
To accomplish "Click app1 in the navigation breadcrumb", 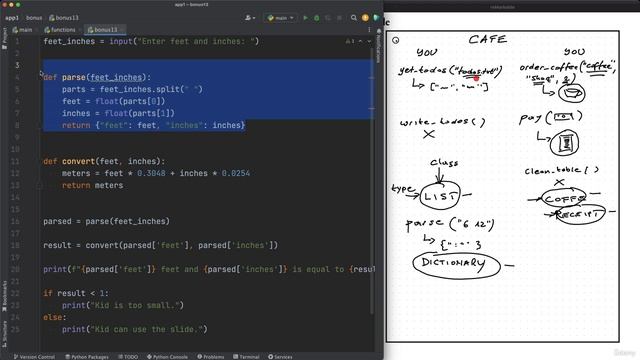I will click(x=12, y=18).
